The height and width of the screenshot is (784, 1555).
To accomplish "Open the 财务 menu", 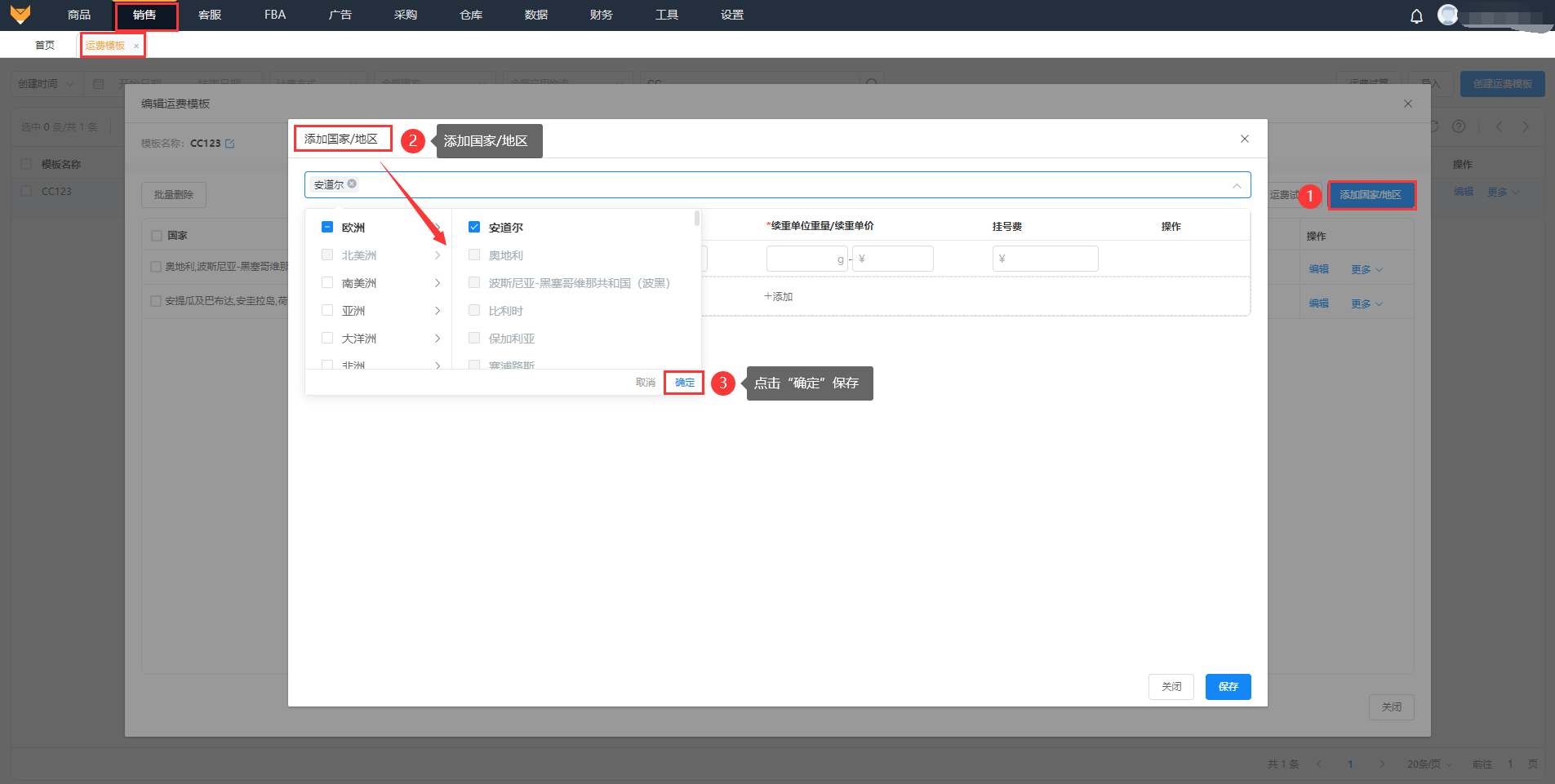I will 602,15.
